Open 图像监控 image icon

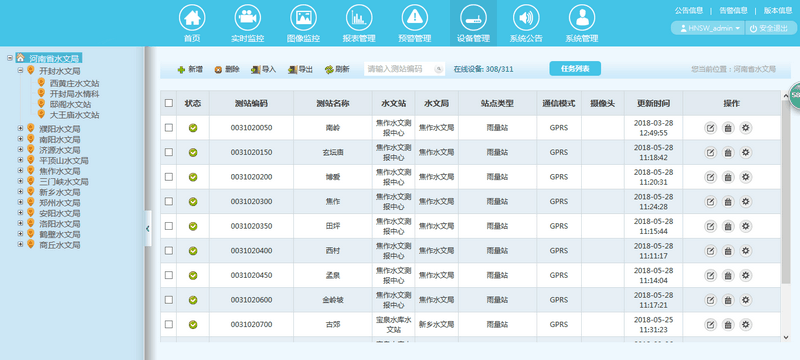303,18
